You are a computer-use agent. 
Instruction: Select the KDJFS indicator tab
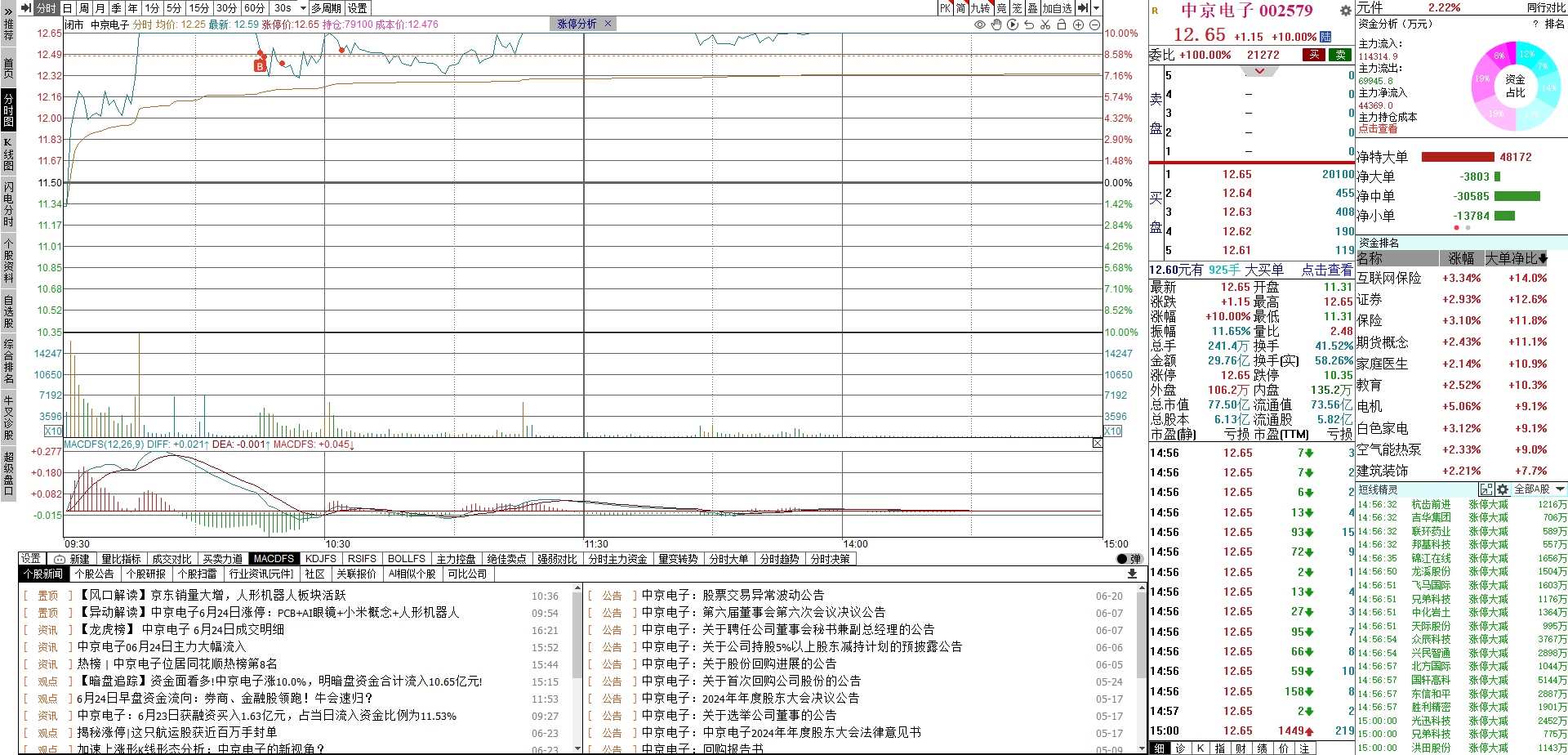pyautogui.click(x=321, y=559)
